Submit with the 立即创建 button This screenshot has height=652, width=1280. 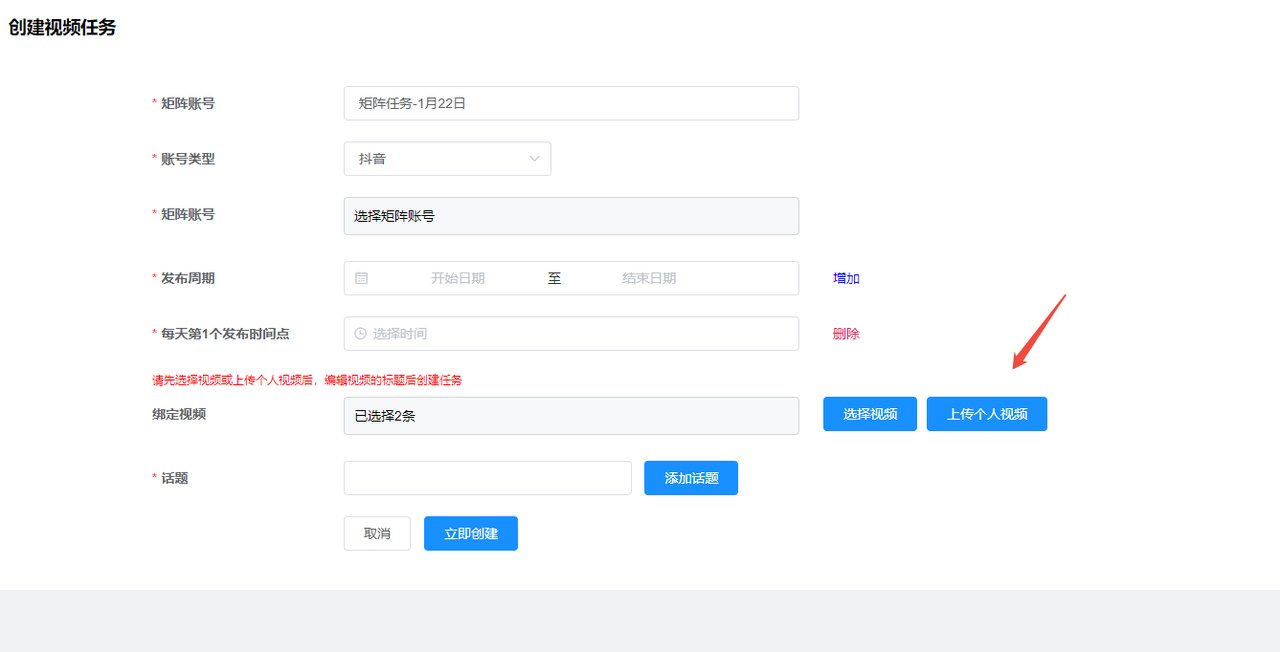[x=470, y=534]
